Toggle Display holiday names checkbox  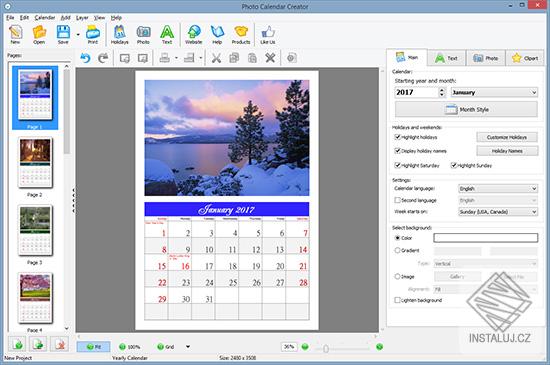coord(397,151)
